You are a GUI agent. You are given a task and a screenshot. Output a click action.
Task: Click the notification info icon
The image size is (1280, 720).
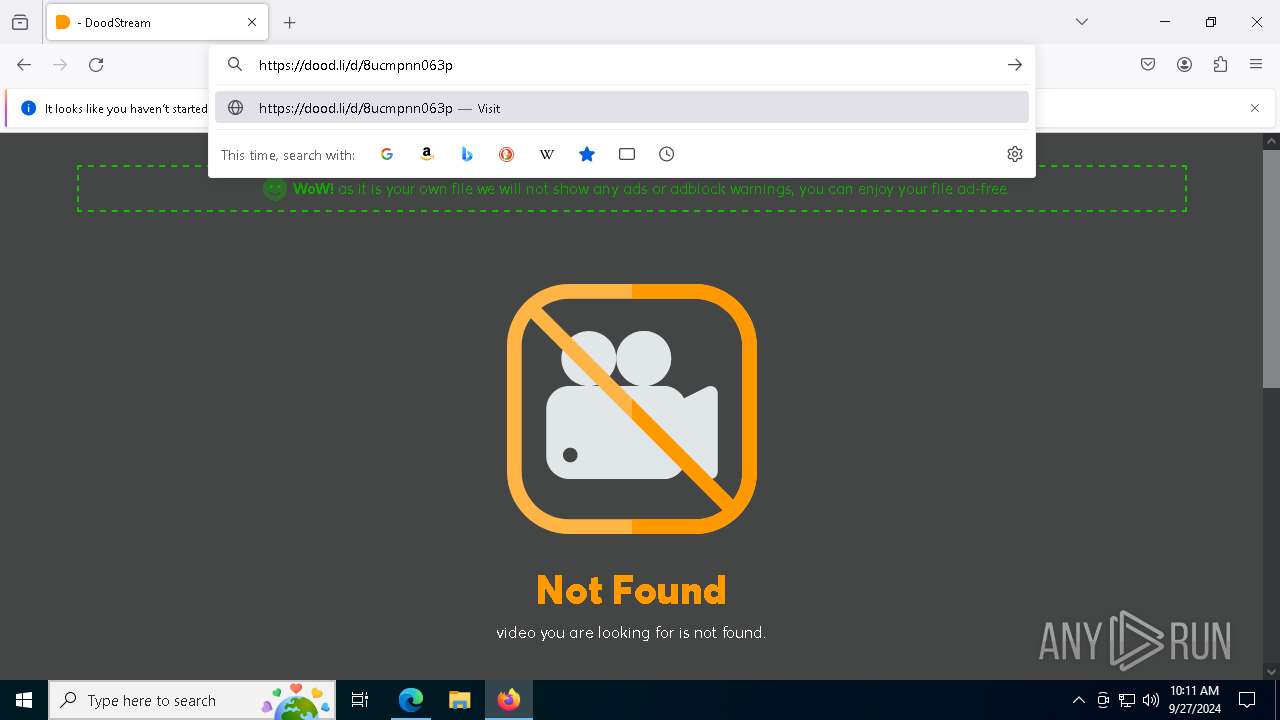tap(28, 108)
